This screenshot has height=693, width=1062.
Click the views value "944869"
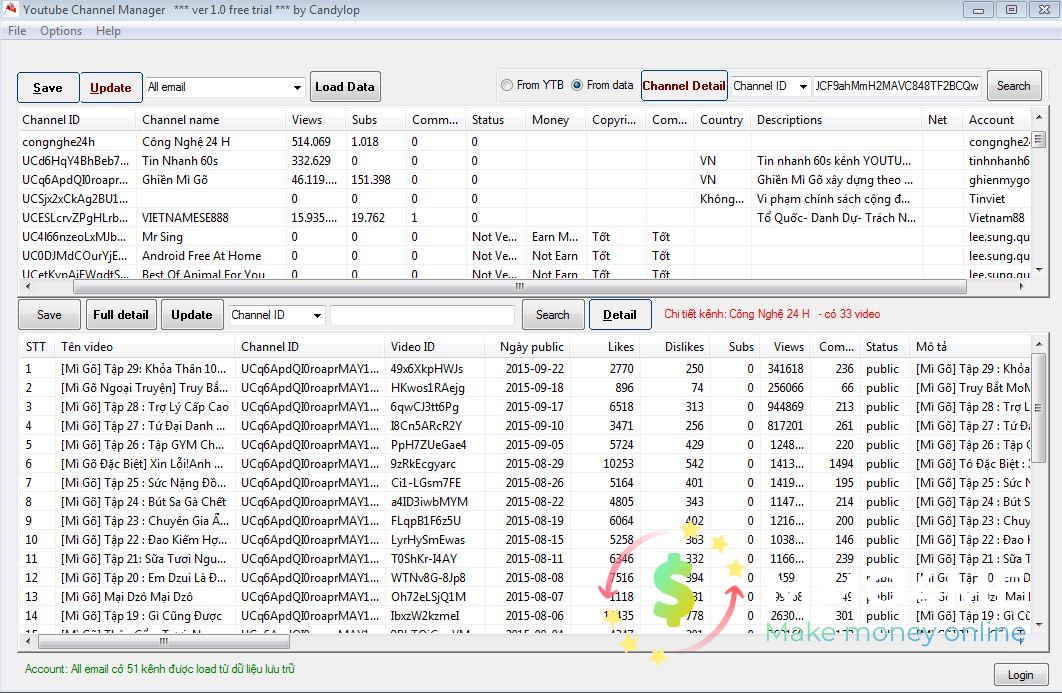pyautogui.click(x=786, y=406)
